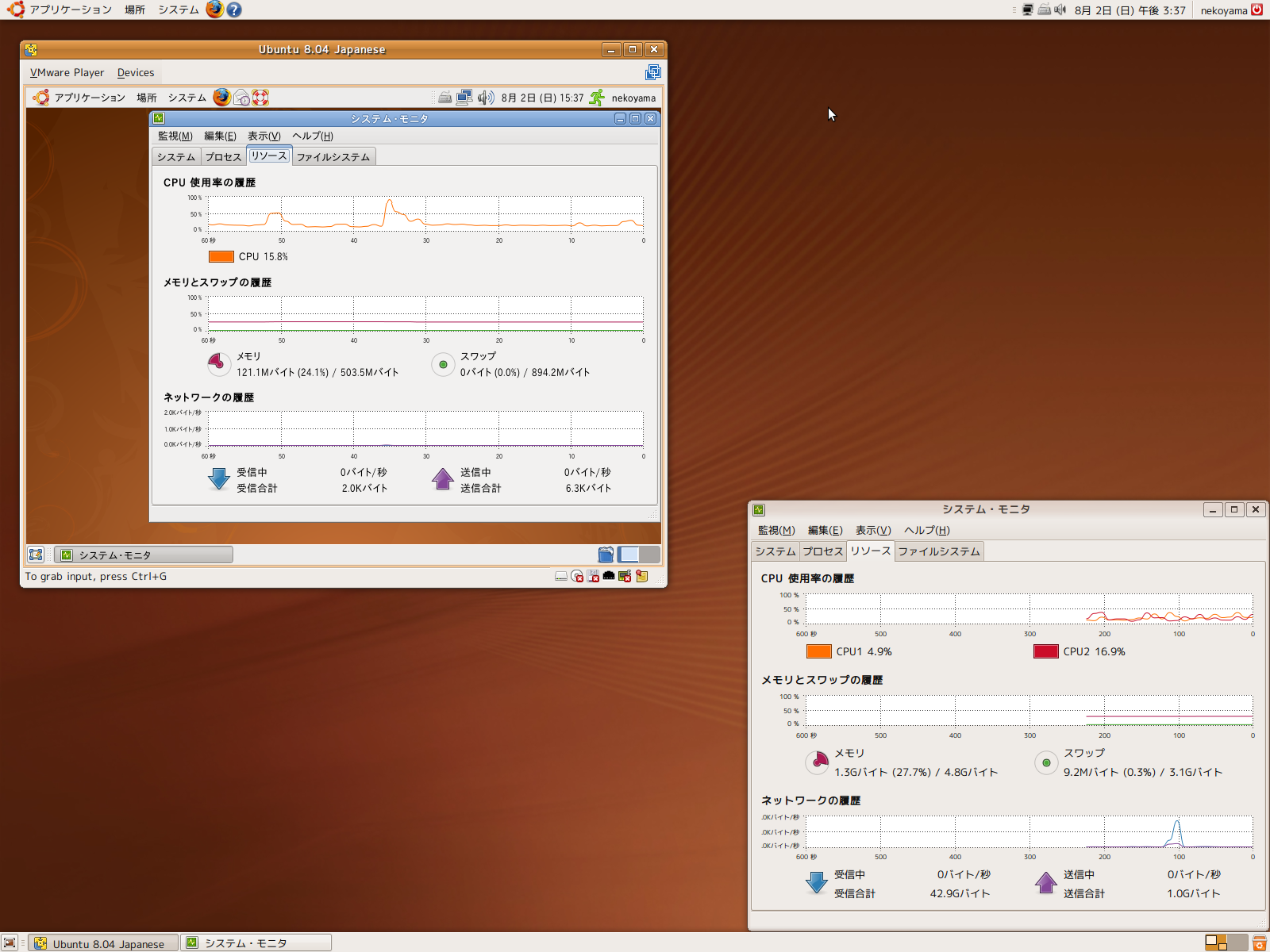Click the host clock showing 午後 3:37

(x=1130, y=10)
